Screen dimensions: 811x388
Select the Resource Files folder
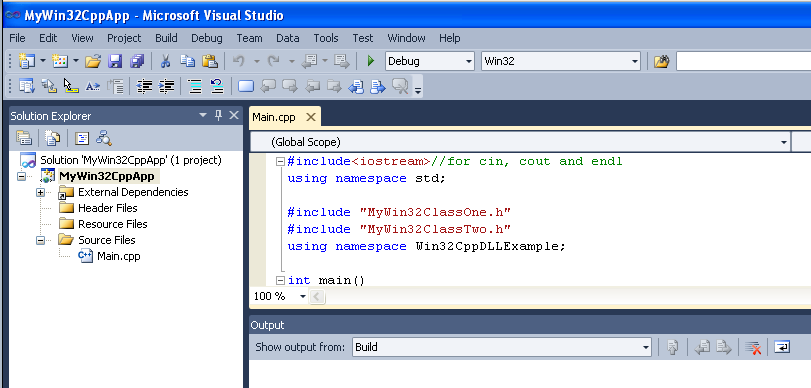coord(112,224)
